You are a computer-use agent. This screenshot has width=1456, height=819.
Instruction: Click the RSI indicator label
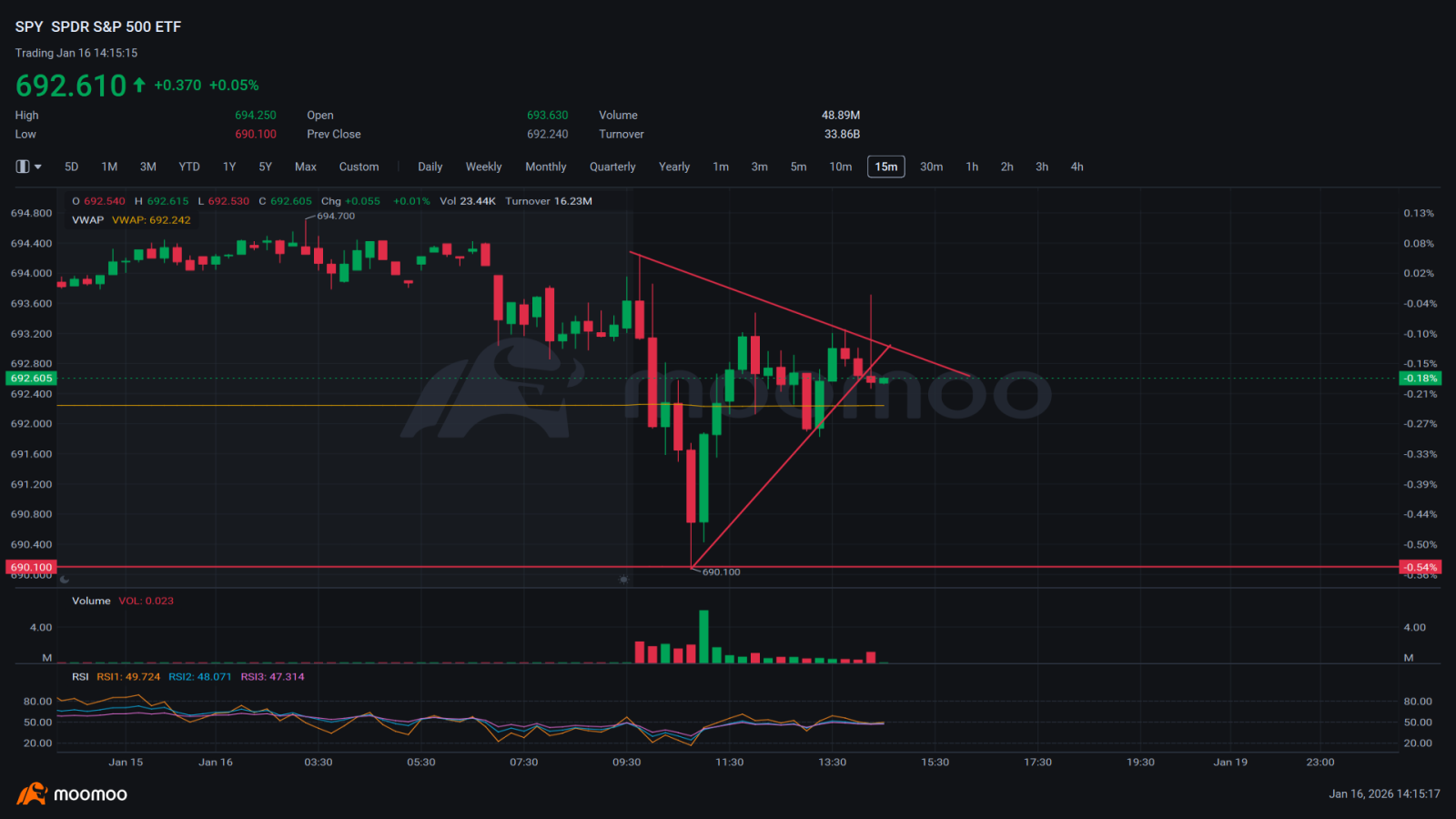coord(80,677)
